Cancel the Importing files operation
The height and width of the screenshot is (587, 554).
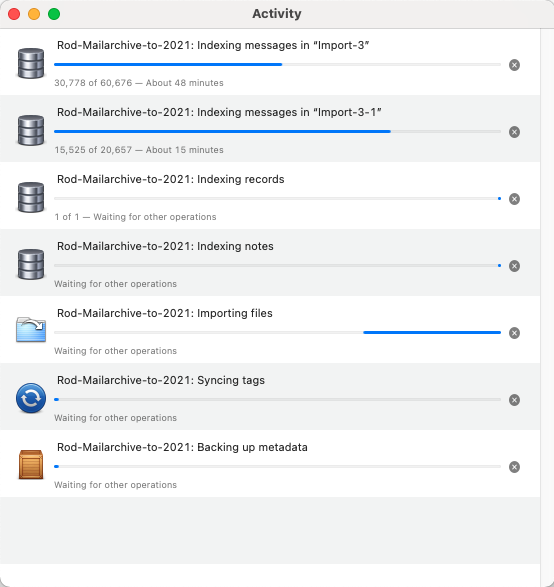[514, 333]
